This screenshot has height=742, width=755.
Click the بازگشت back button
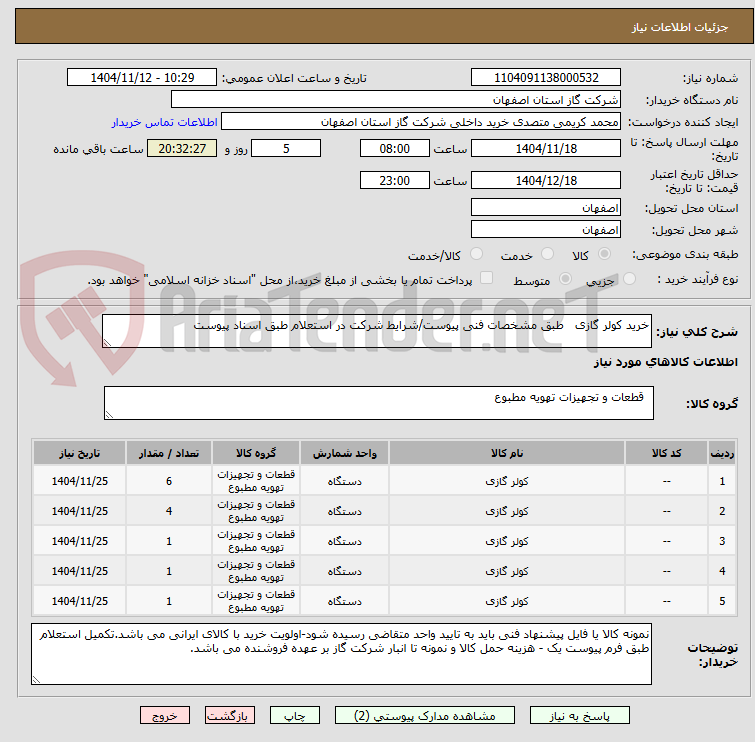point(230,716)
